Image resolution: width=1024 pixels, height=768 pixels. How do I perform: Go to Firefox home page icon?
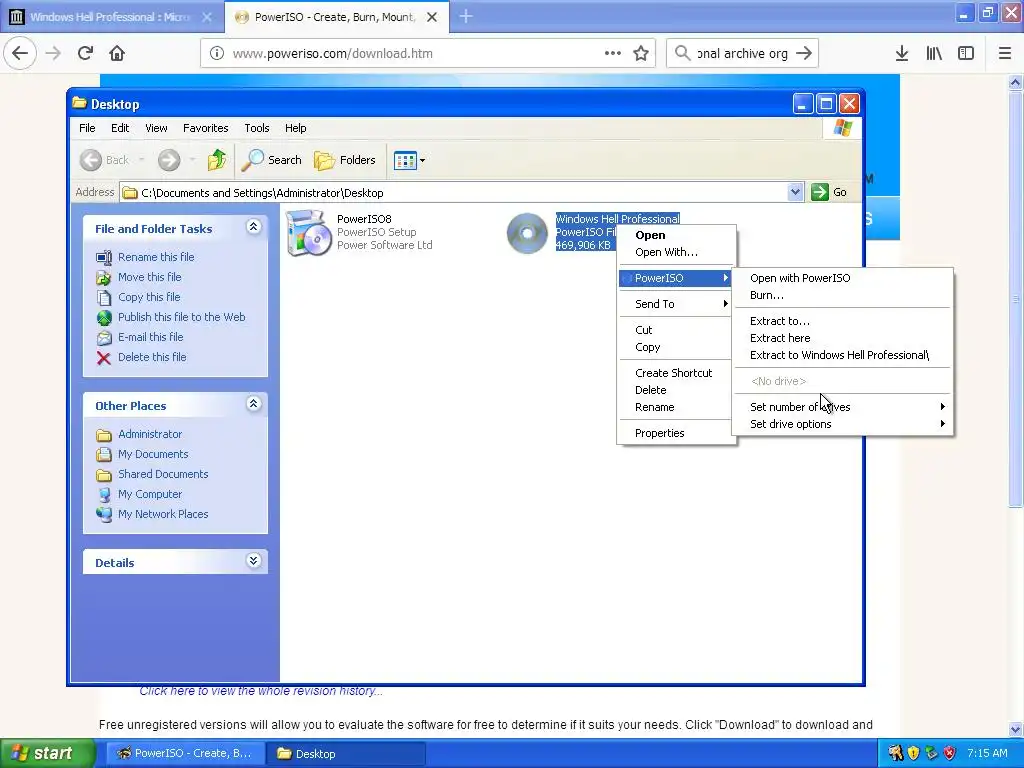(x=117, y=53)
